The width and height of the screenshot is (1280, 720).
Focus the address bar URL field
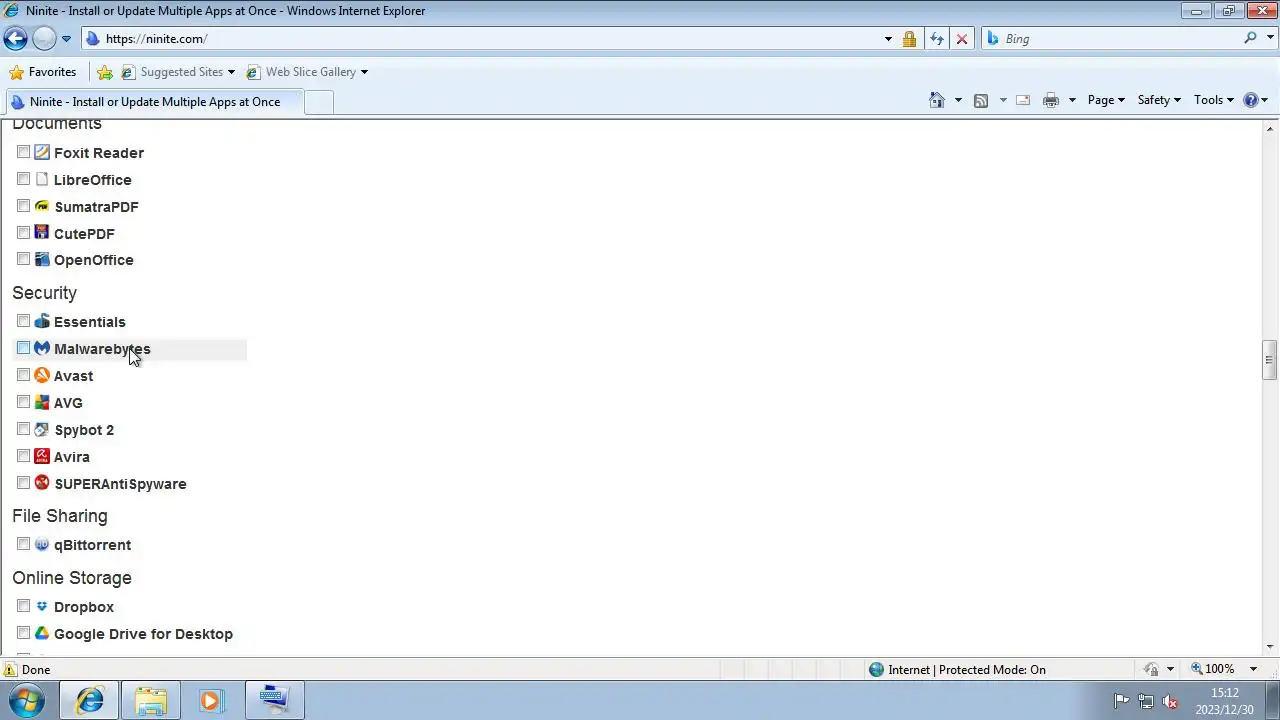[x=490, y=39]
